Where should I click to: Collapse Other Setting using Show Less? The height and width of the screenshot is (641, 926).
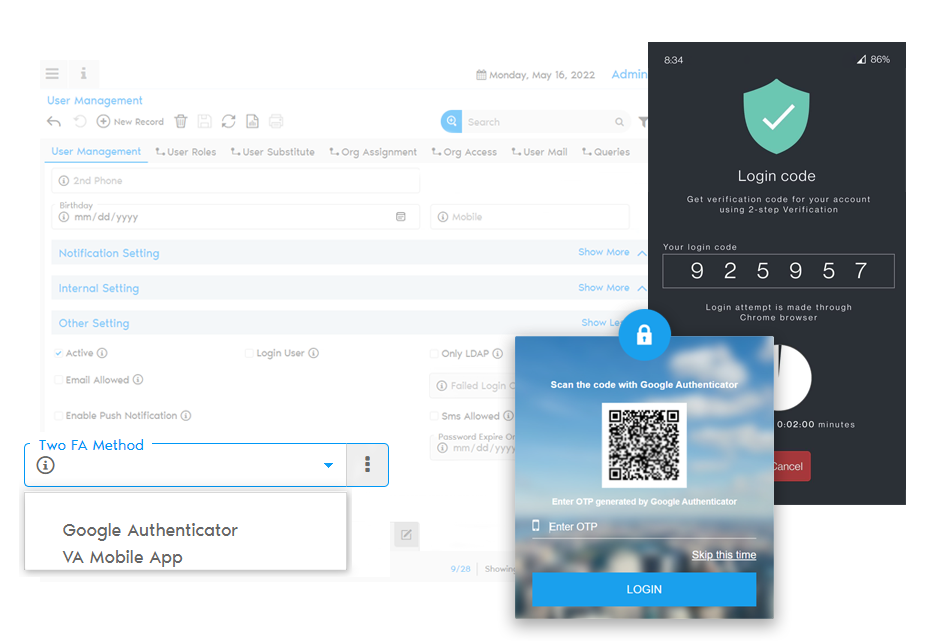tap(600, 322)
